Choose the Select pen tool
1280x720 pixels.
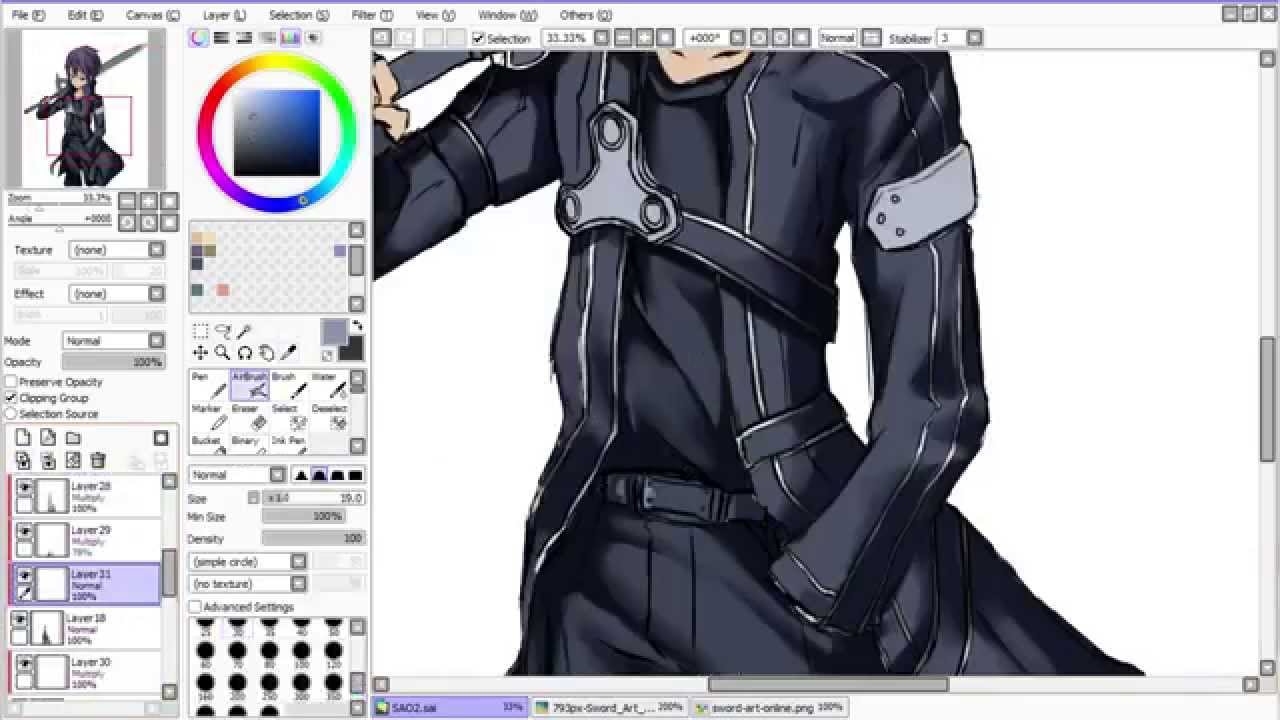pos(288,417)
